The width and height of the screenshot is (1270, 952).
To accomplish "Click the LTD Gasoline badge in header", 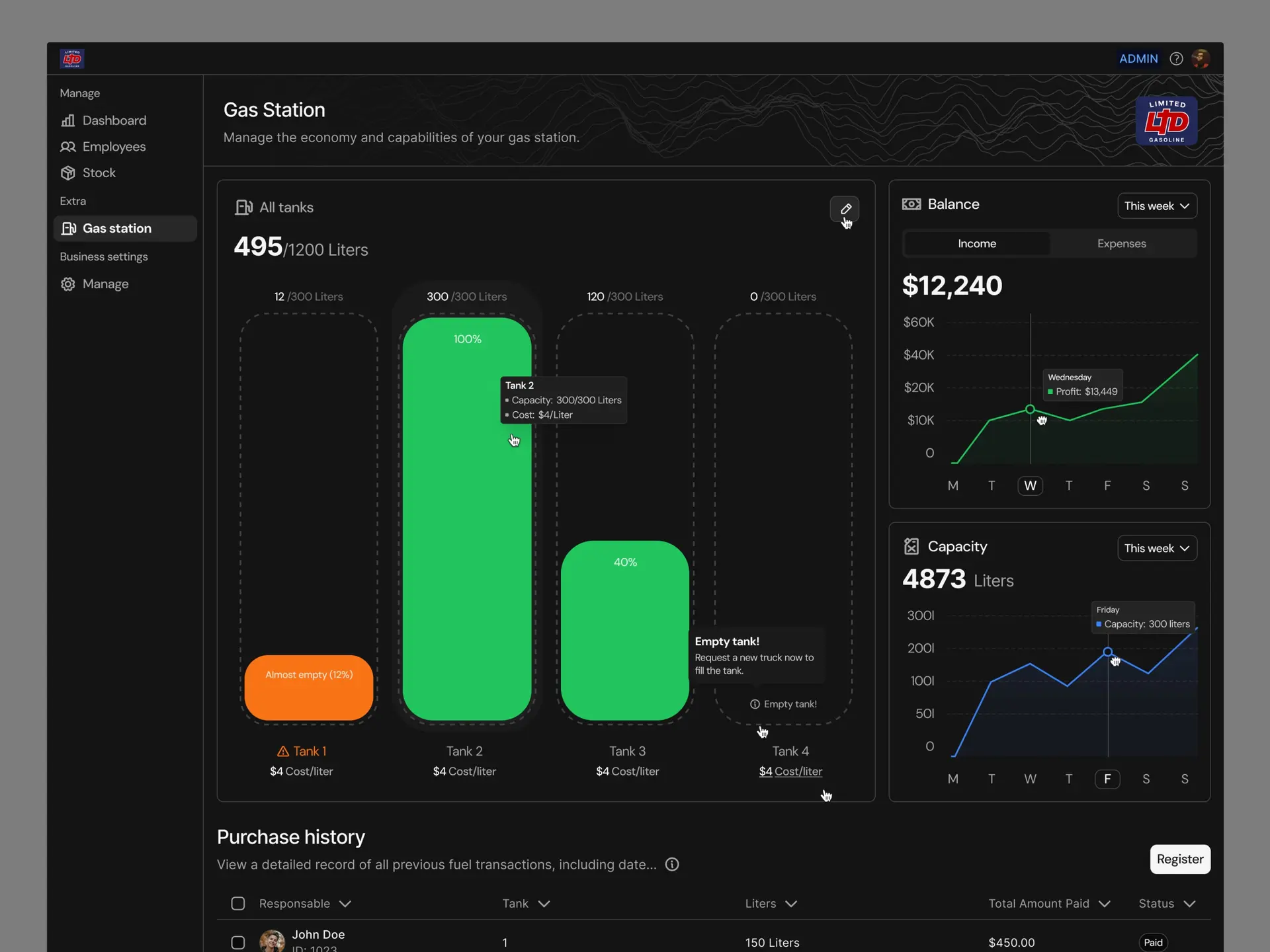I will pos(1167,121).
